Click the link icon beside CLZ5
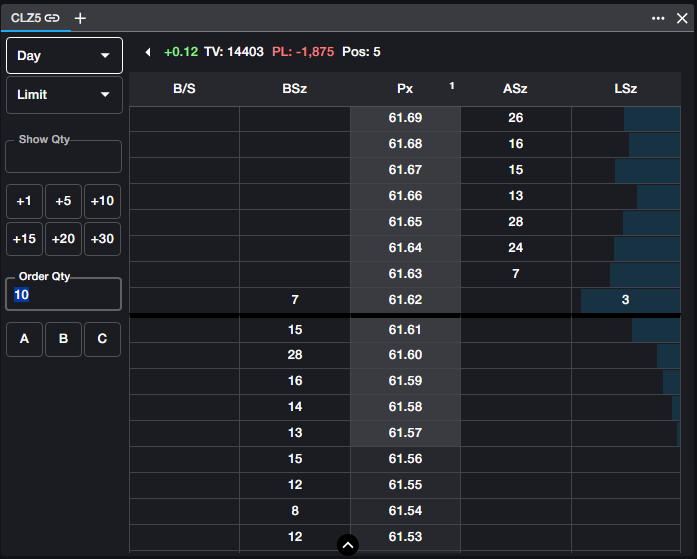Screen dimensions: 697x559 coord(52,18)
